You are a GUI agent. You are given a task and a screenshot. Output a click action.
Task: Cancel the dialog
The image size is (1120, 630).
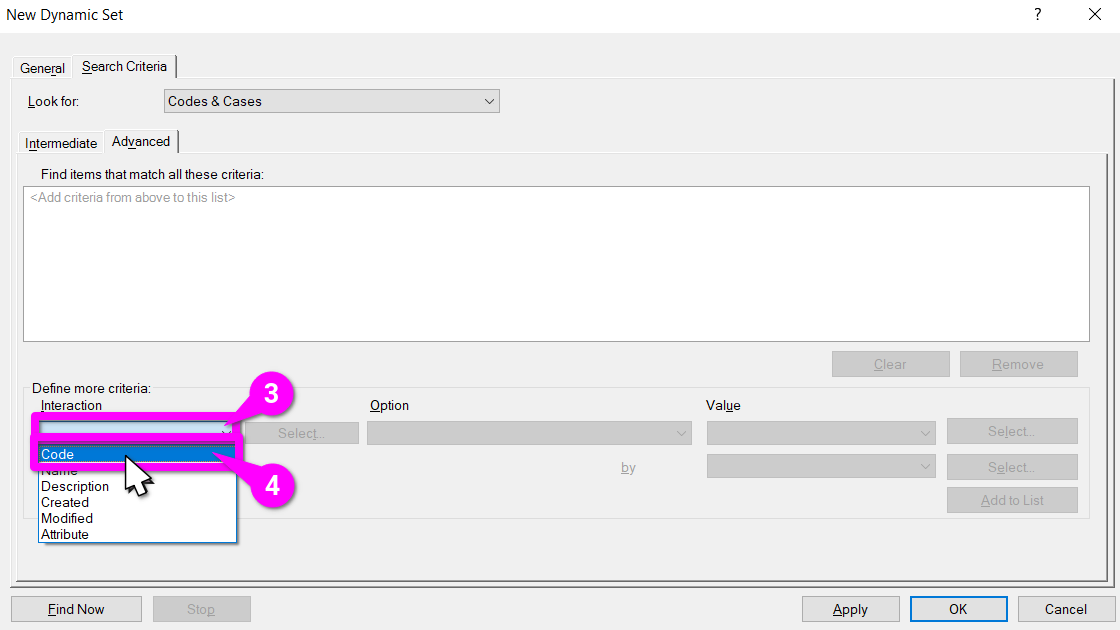(1065, 609)
